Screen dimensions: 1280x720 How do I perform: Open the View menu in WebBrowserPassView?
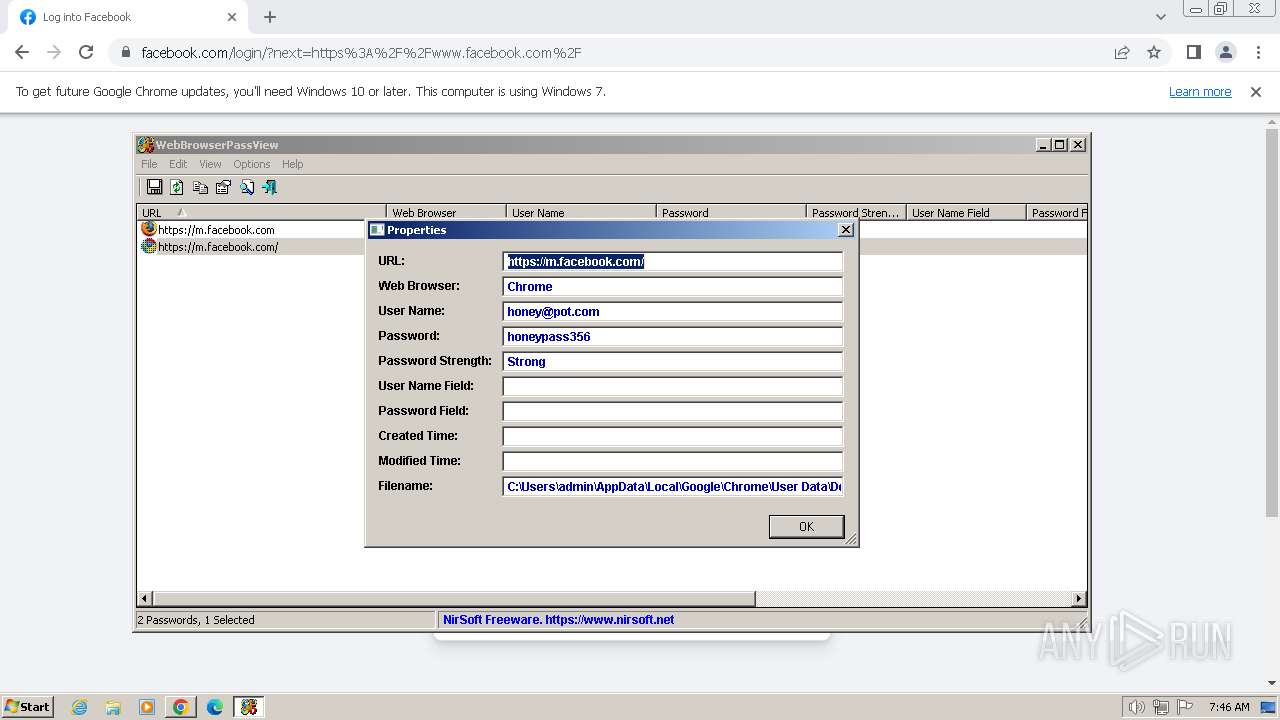[210, 164]
